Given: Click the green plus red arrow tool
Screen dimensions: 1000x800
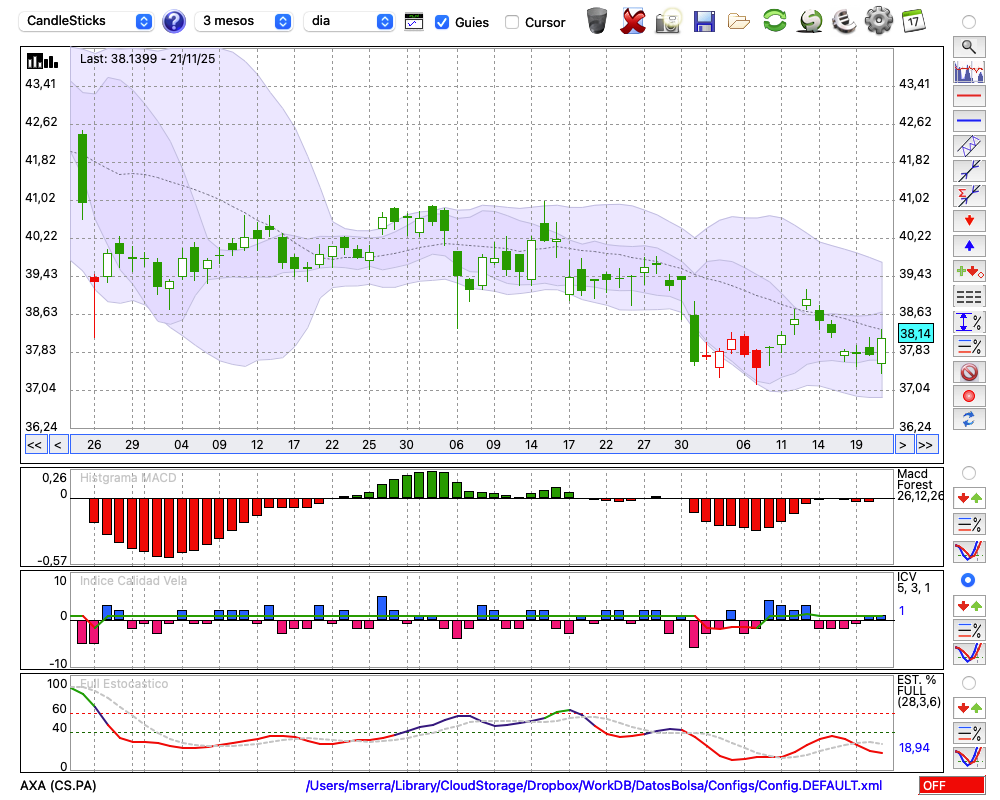Looking at the screenshot, I should tap(969, 271).
